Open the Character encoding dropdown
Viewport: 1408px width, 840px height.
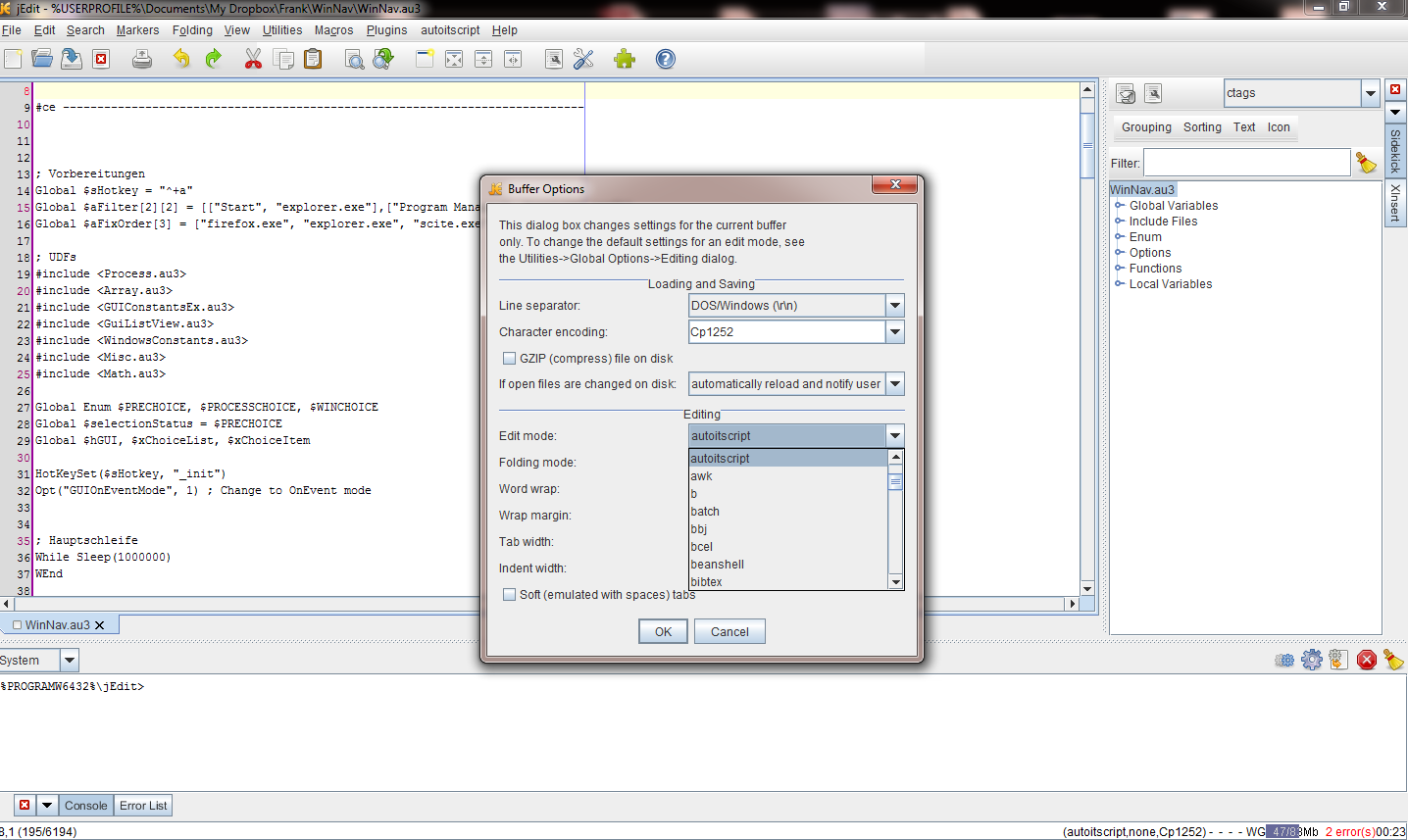(x=894, y=332)
